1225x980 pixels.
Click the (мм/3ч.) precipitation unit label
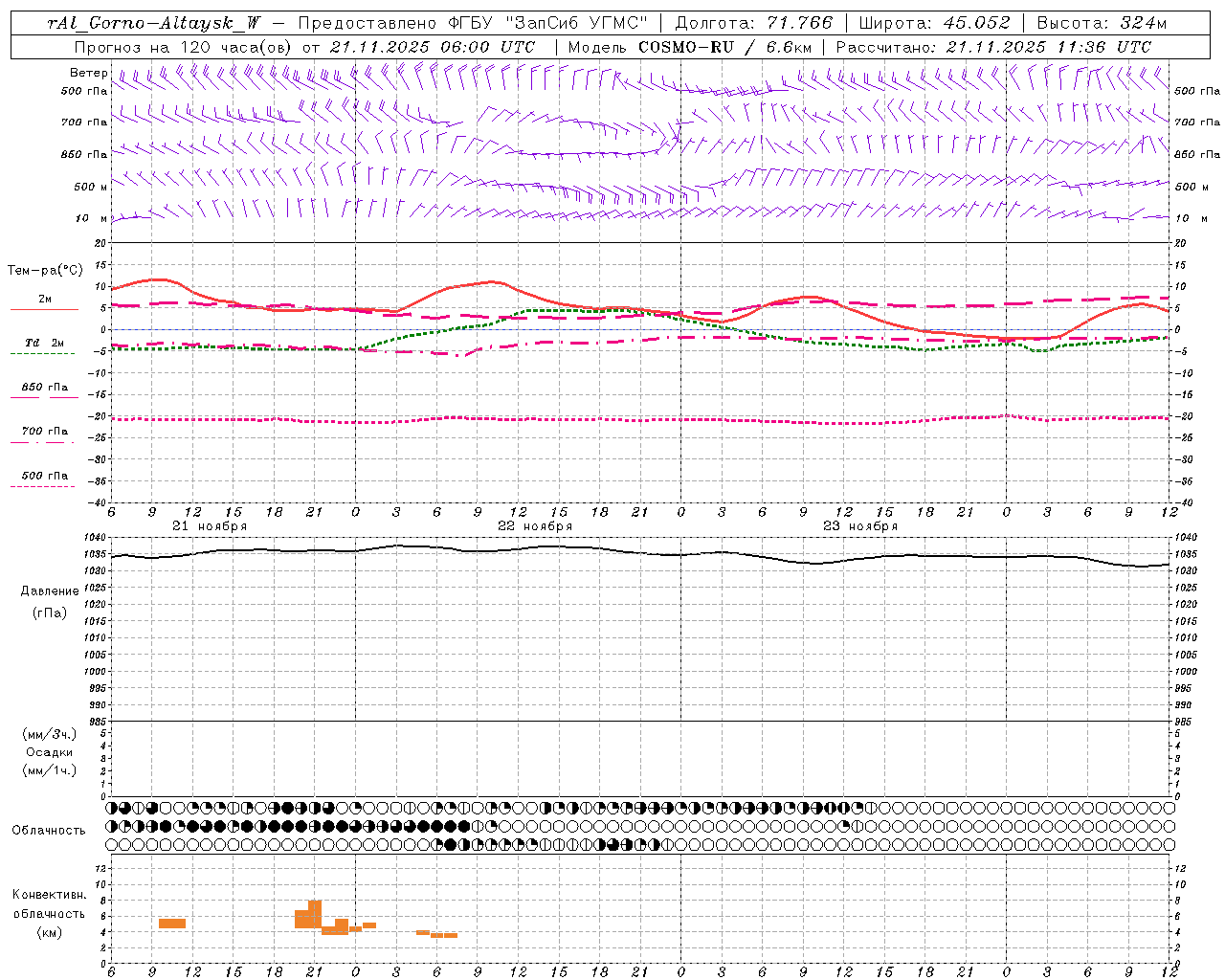(49, 734)
